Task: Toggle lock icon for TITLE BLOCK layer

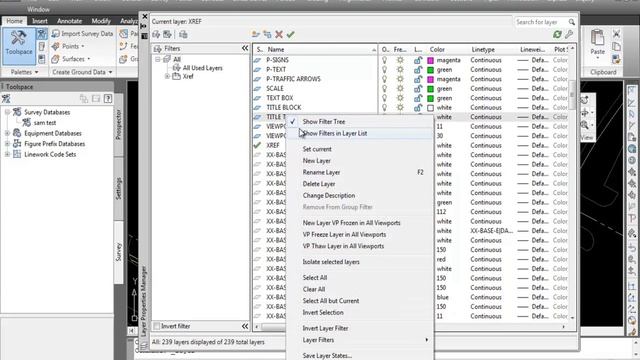Action: pos(418,107)
